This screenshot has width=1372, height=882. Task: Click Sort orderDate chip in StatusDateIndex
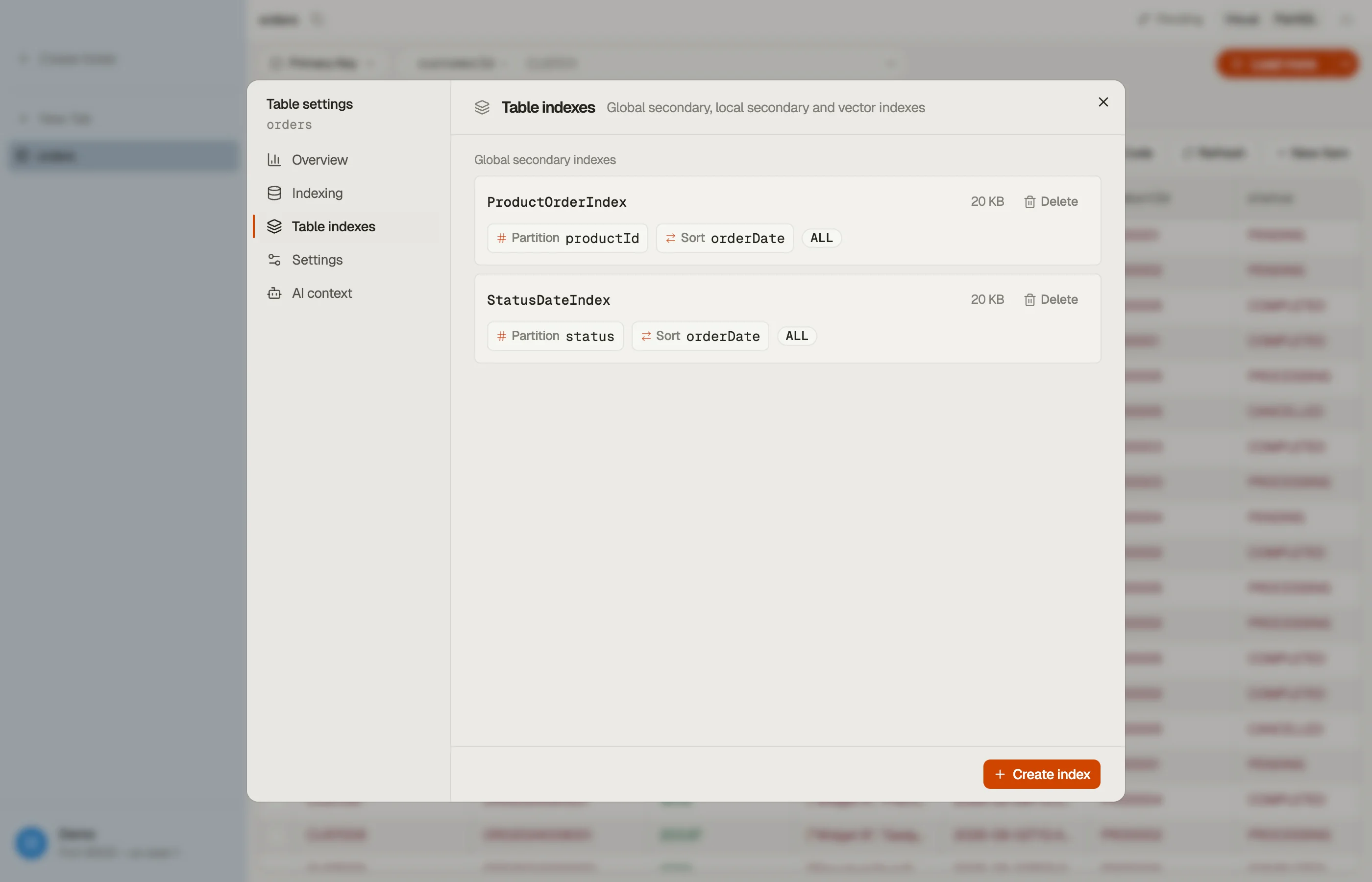[700, 336]
